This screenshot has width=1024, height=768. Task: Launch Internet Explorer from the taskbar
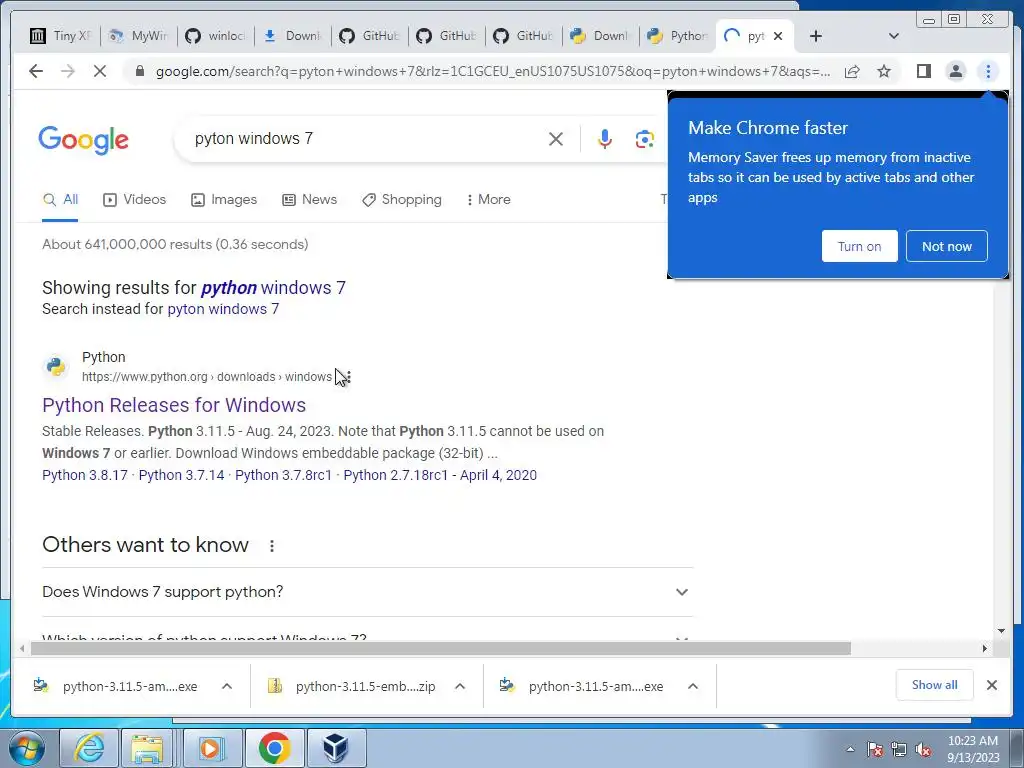(89, 748)
